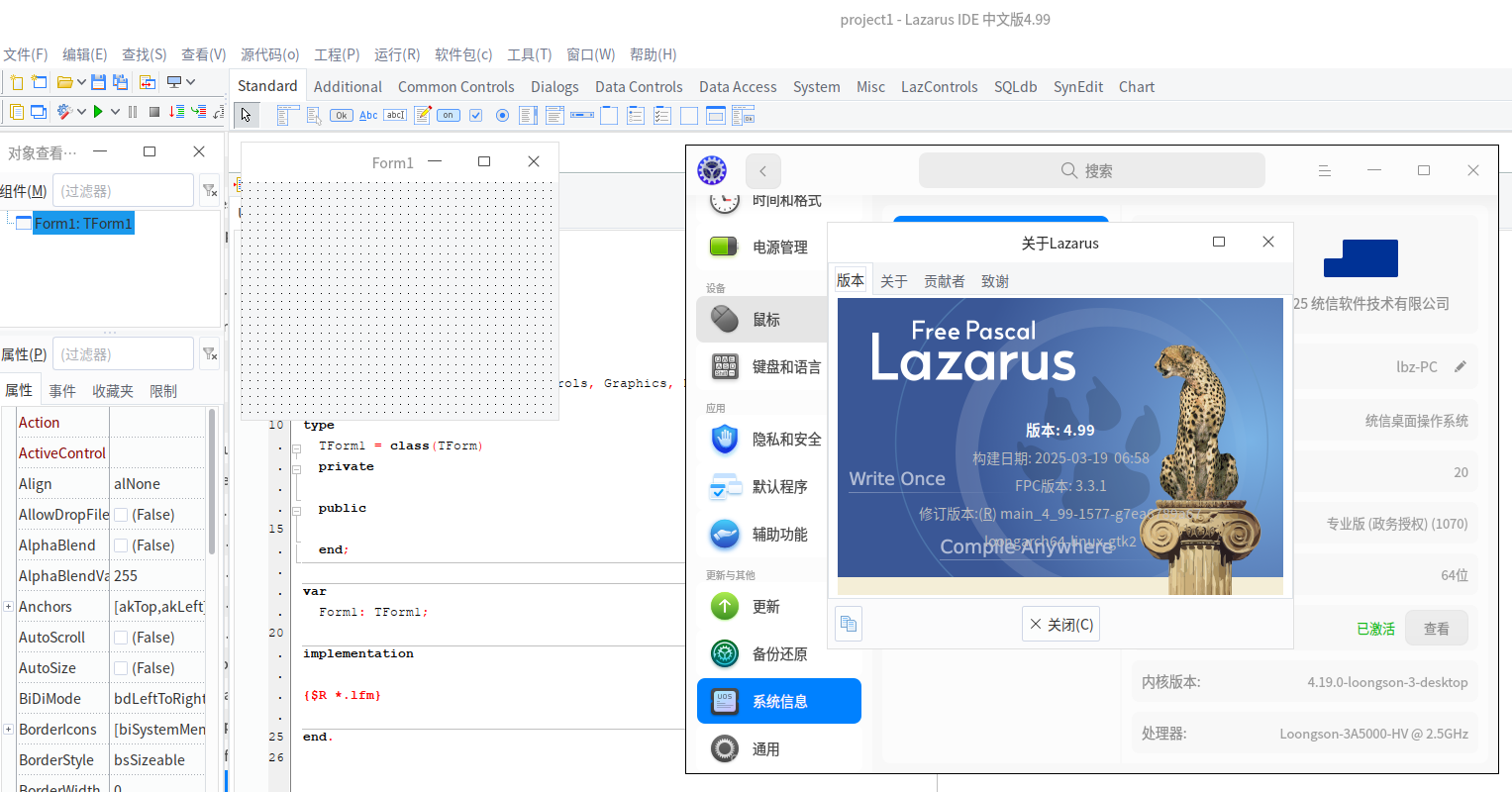Click the green Run arrow
Screen dimensions: 1512x792
(98, 112)
